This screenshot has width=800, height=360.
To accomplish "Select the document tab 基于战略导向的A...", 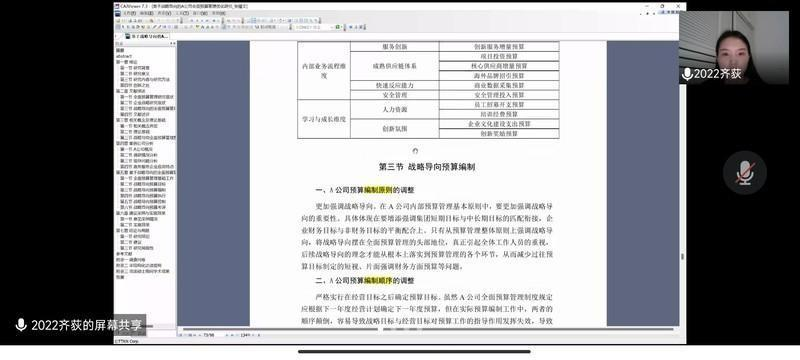I will [147, 37].
